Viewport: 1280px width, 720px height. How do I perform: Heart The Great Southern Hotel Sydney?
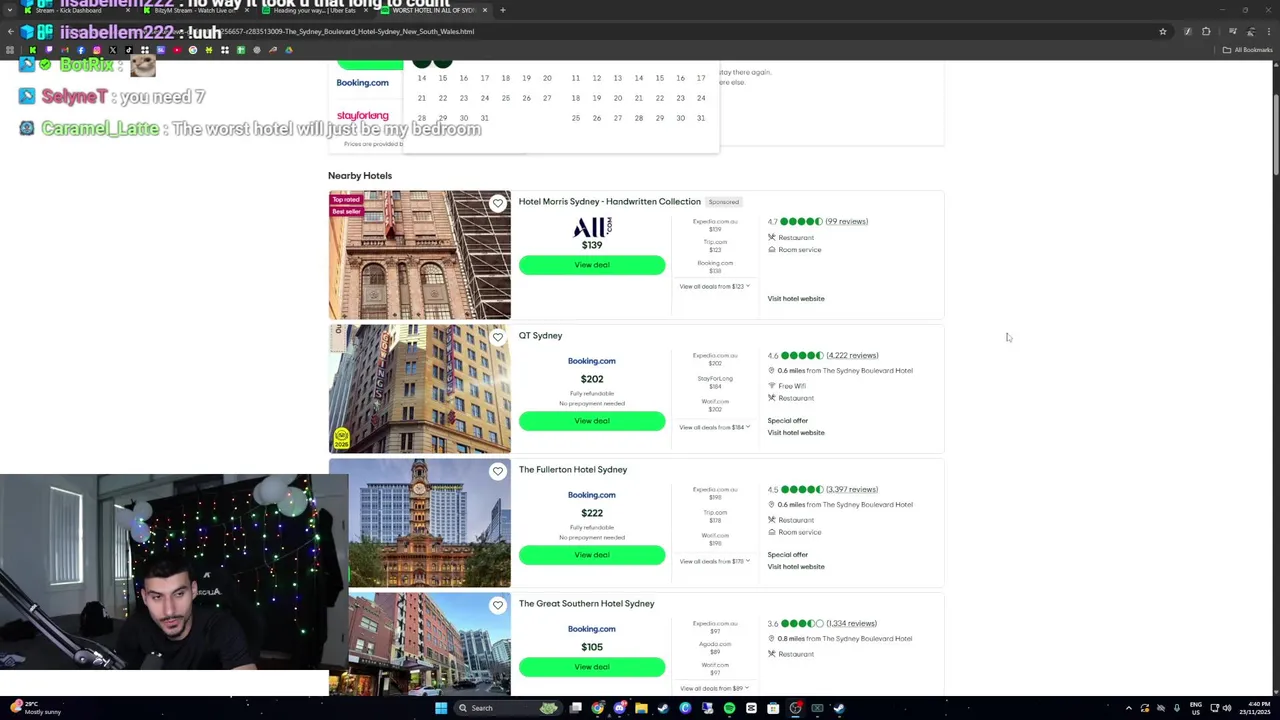[498, 605]
